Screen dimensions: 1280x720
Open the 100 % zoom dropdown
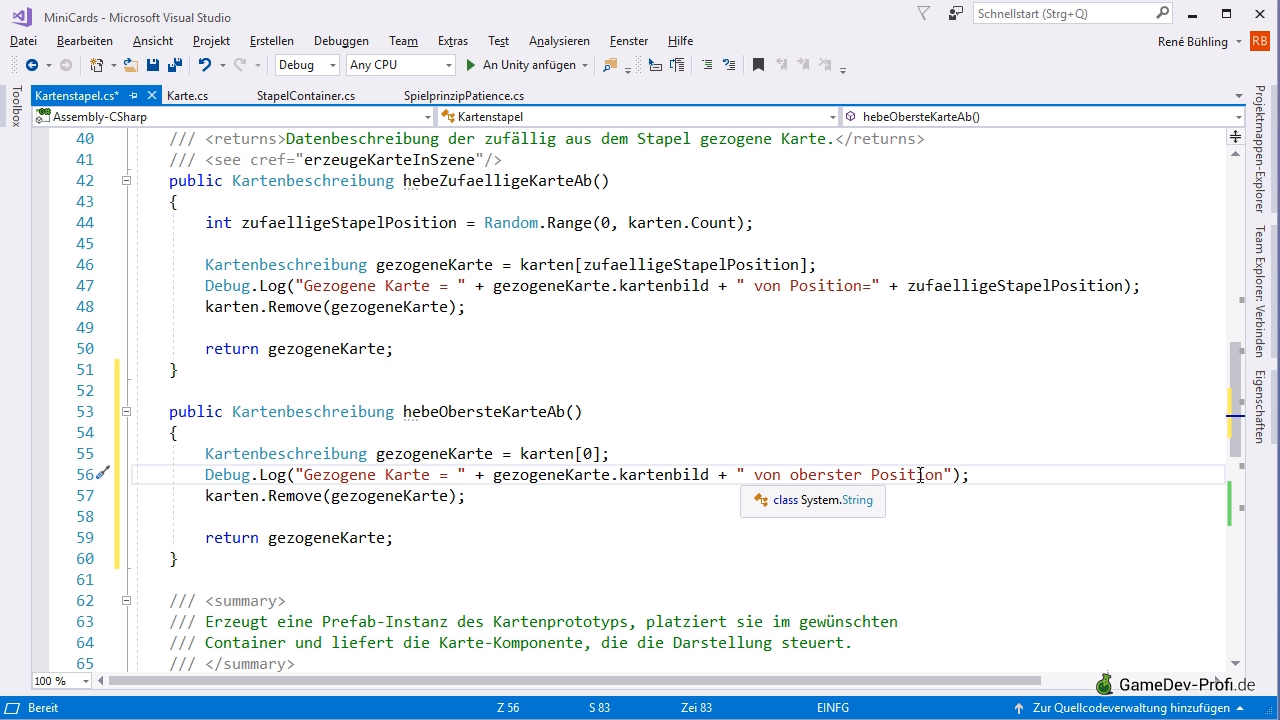[61, 681]
